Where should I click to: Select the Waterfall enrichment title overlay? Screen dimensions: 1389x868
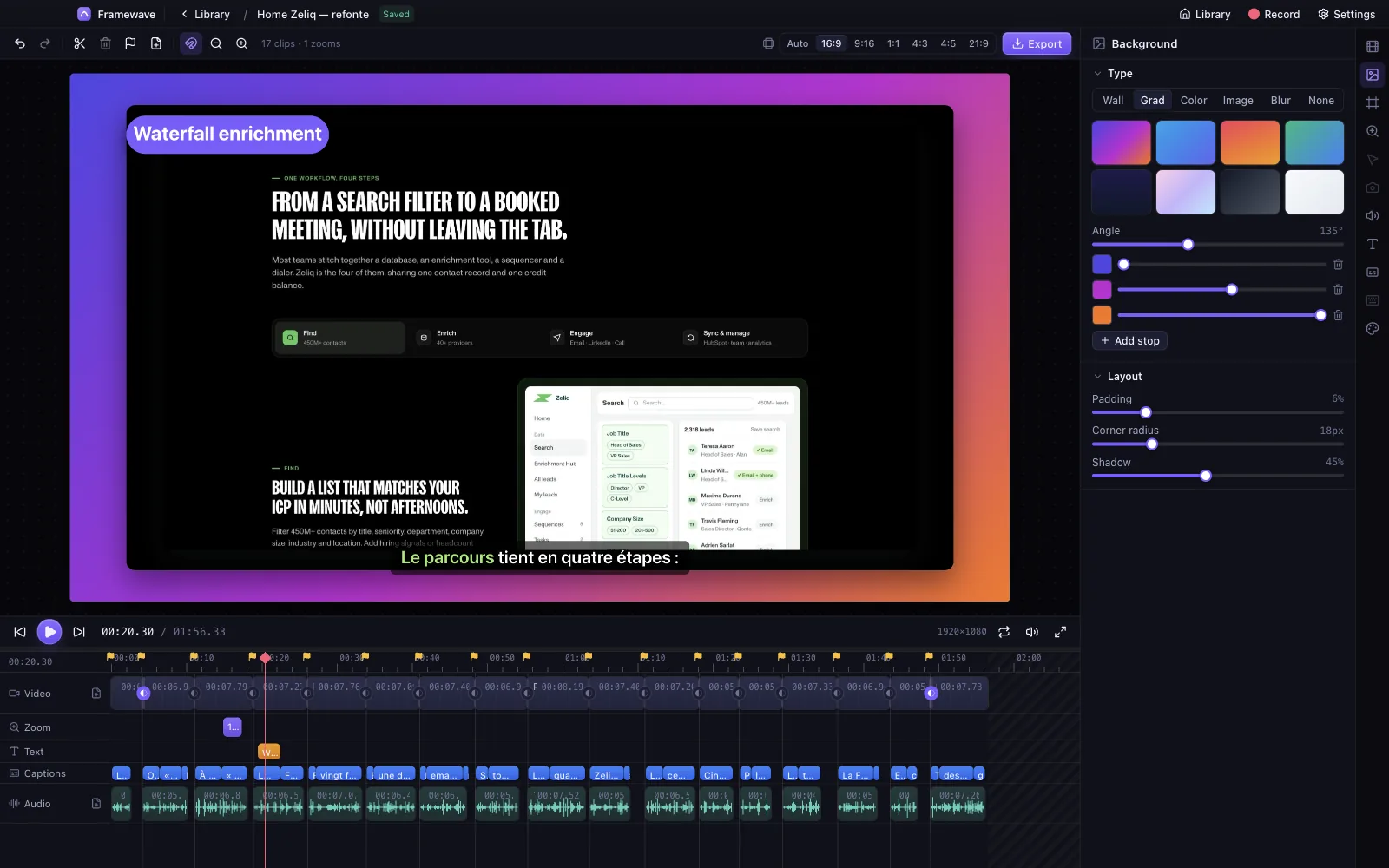tap(227, 135)
